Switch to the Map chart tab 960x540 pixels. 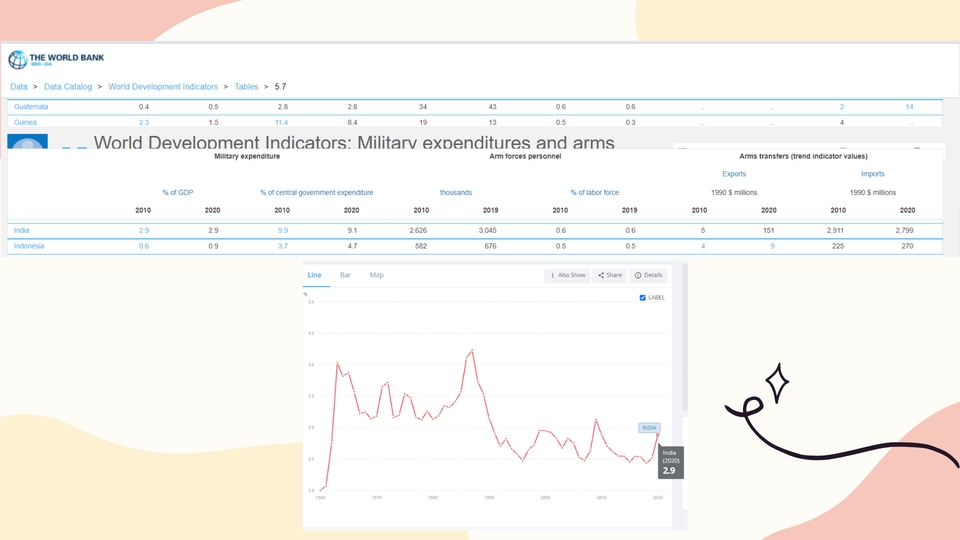point(377,276)
